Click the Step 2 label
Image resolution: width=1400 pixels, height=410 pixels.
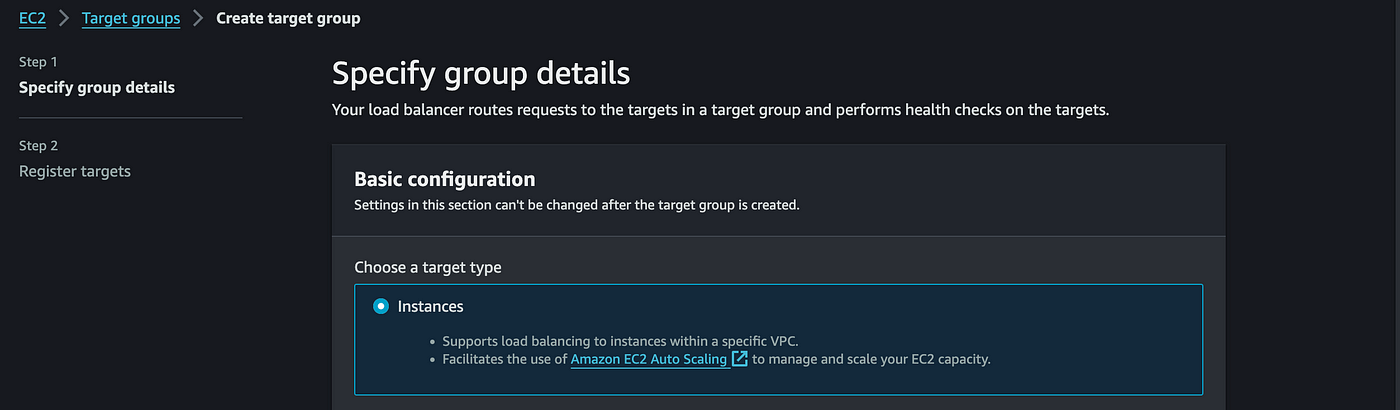[38, 146]
